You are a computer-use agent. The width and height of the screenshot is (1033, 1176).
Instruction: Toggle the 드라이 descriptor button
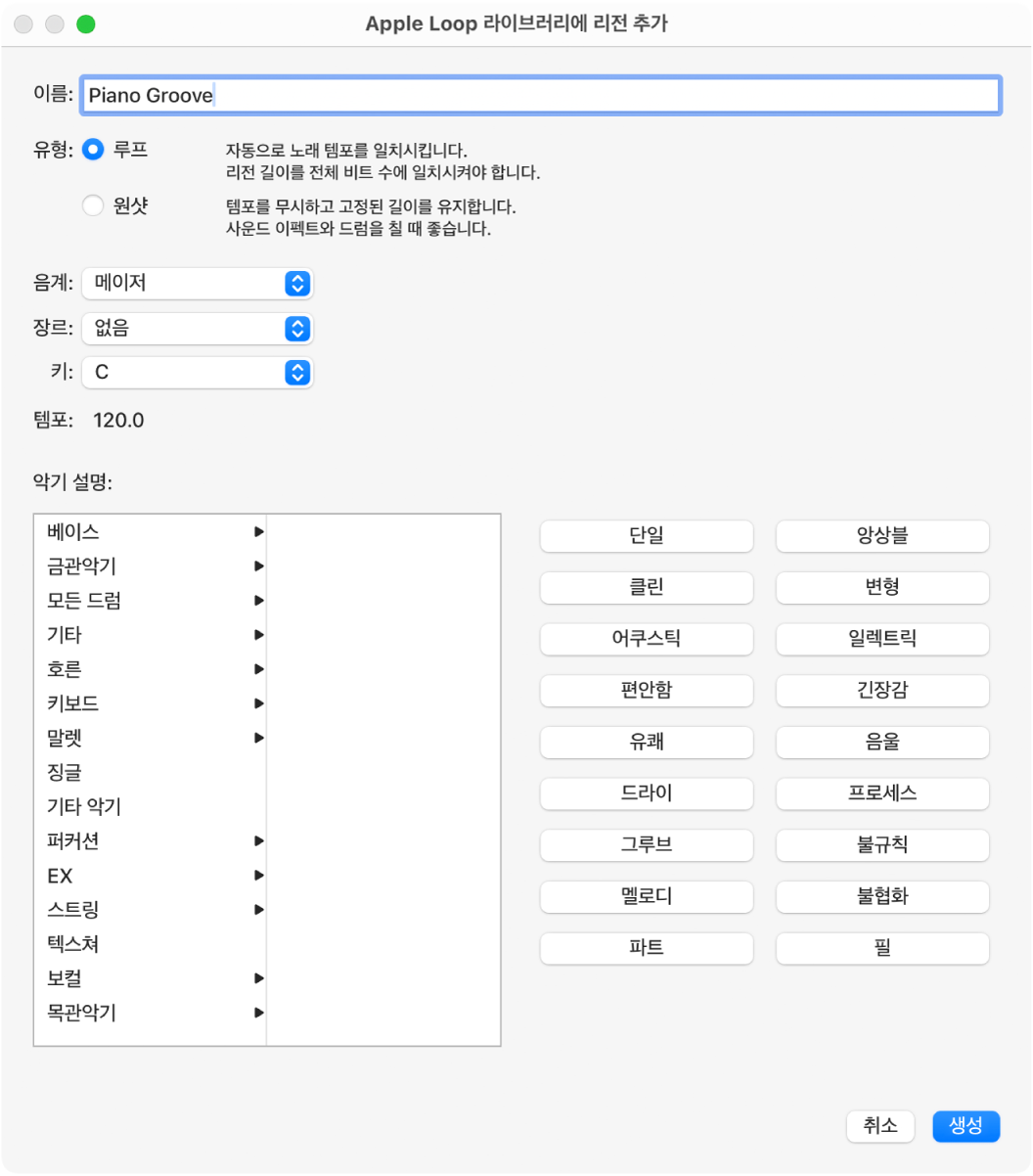coord(647,793)
